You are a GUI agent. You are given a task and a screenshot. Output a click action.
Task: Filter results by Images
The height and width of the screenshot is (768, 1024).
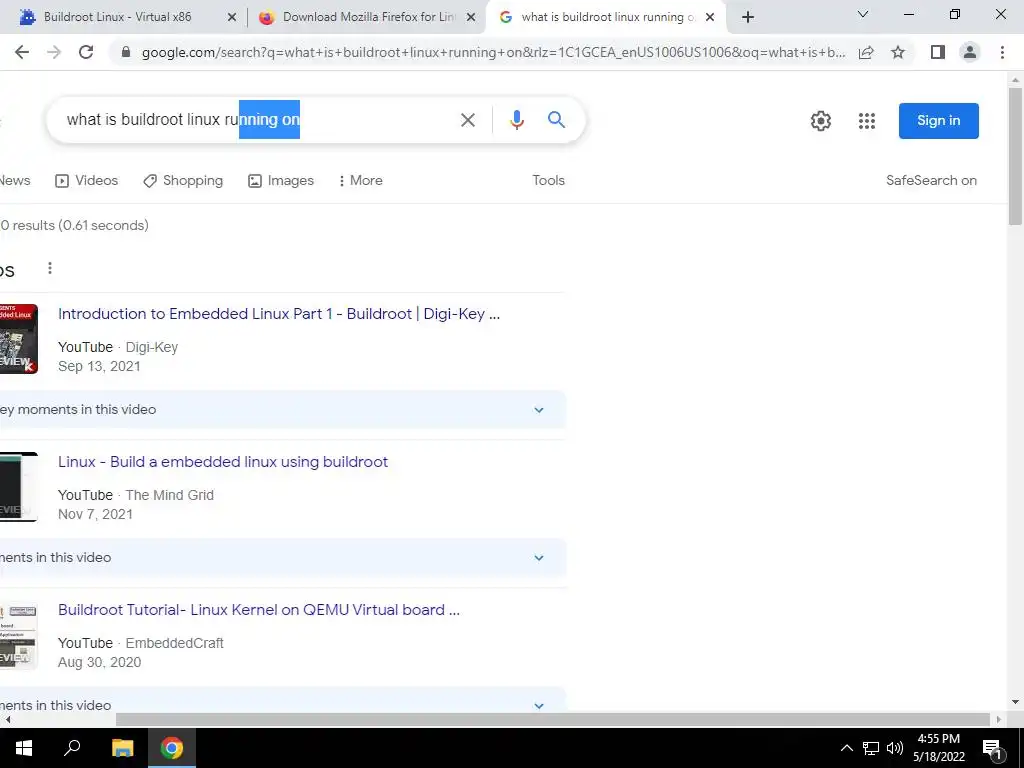pos(281,180)
